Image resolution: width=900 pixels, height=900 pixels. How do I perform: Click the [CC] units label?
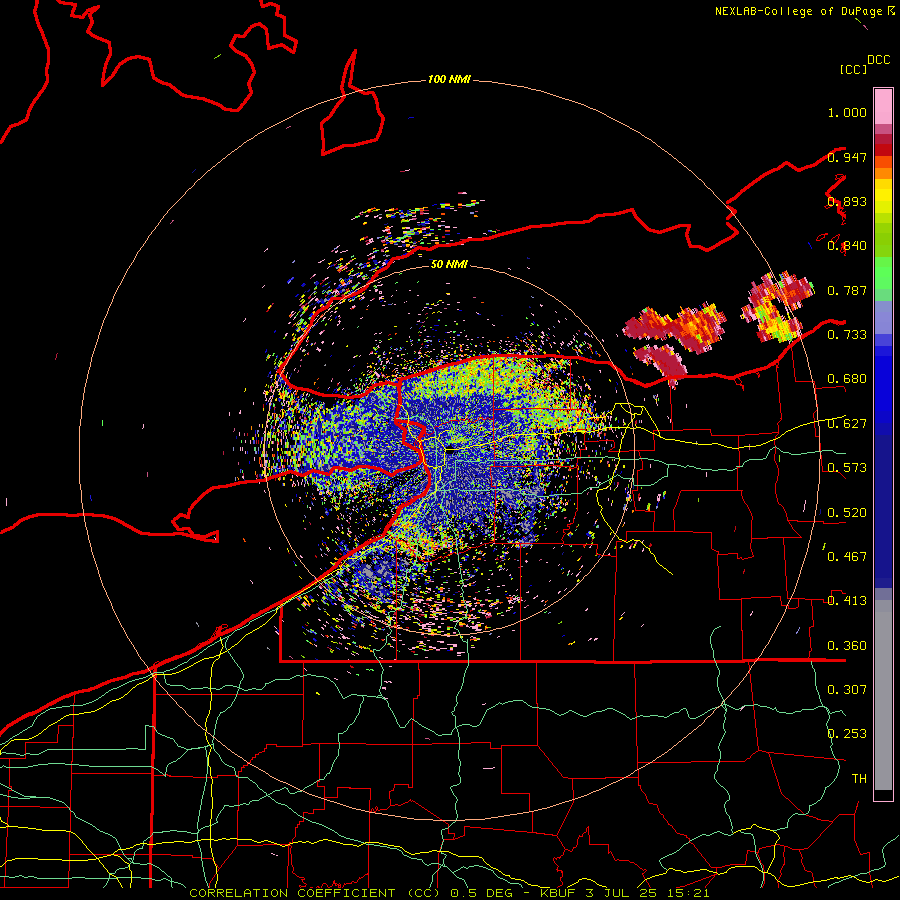point(853,69)
